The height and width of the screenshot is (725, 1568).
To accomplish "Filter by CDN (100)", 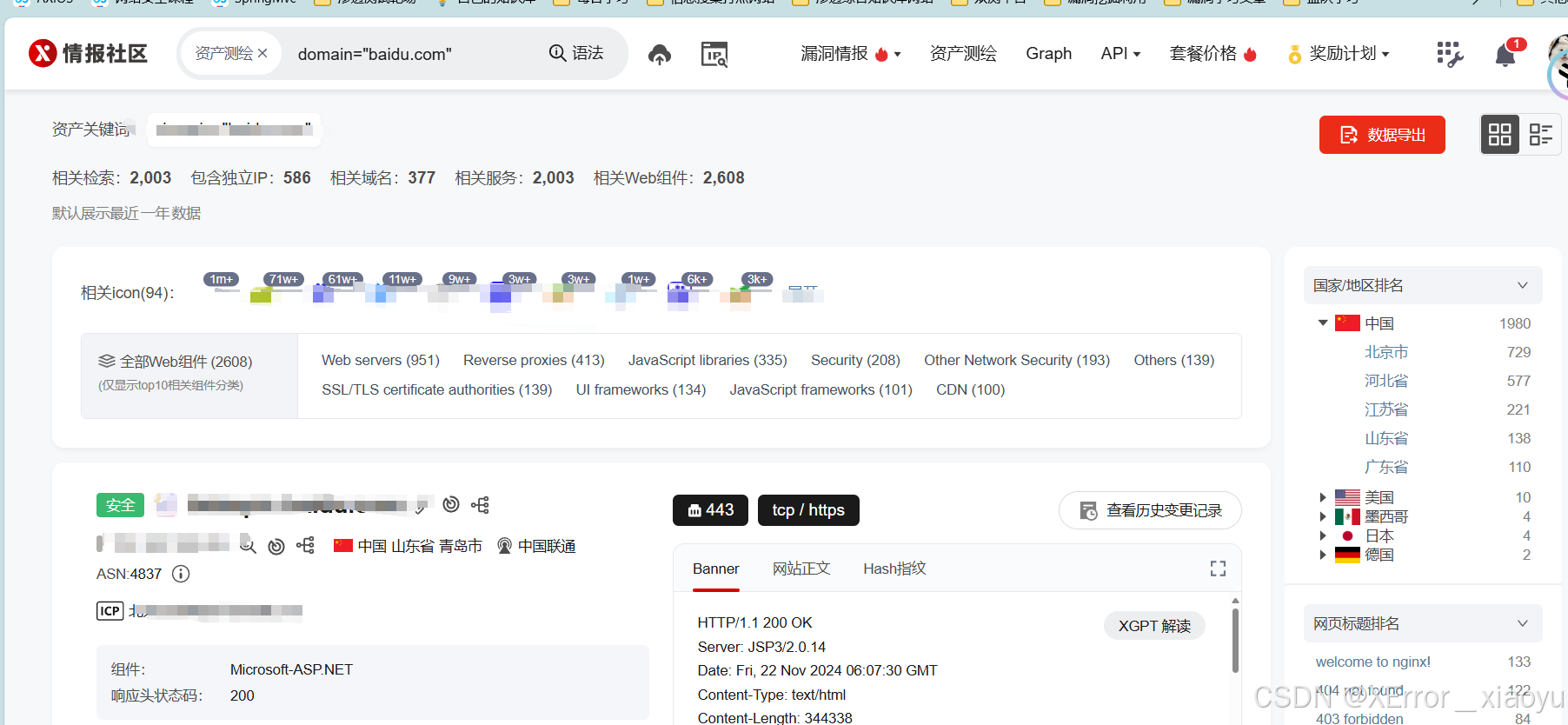I will coord(970,389).
